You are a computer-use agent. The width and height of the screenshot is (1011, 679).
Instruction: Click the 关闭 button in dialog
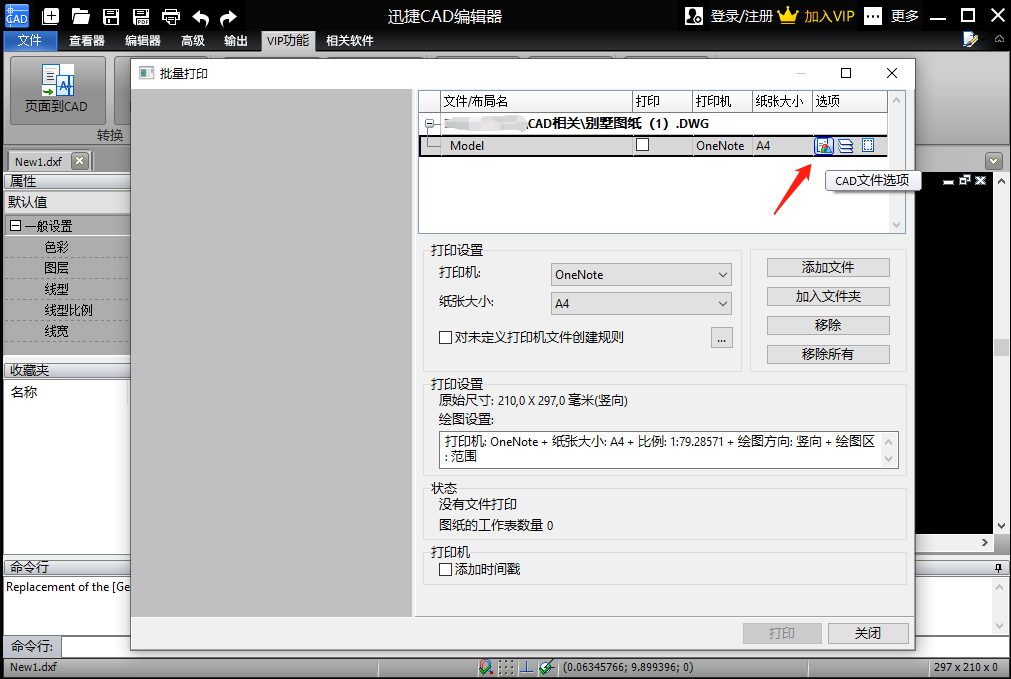coord(868,633)
